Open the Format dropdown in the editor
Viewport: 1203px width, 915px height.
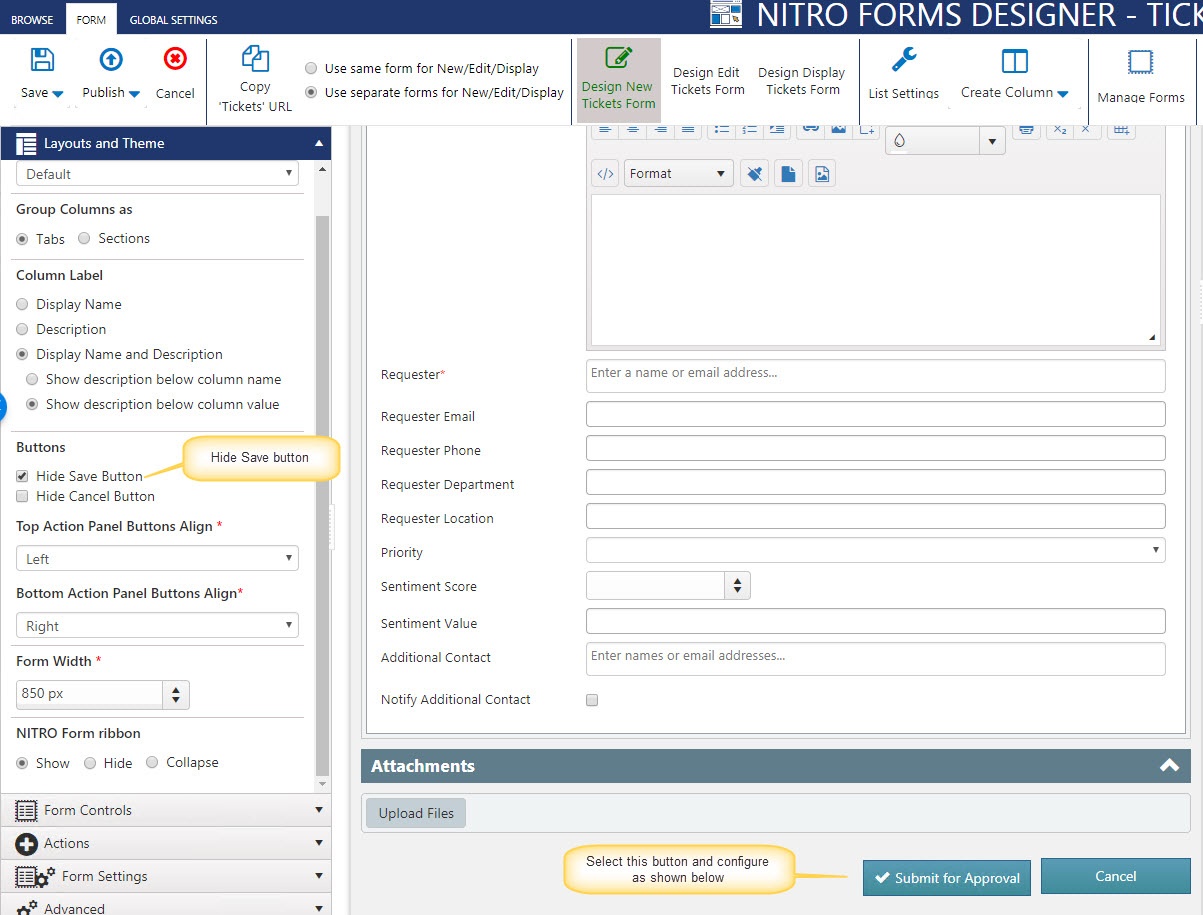pos(679,174)
